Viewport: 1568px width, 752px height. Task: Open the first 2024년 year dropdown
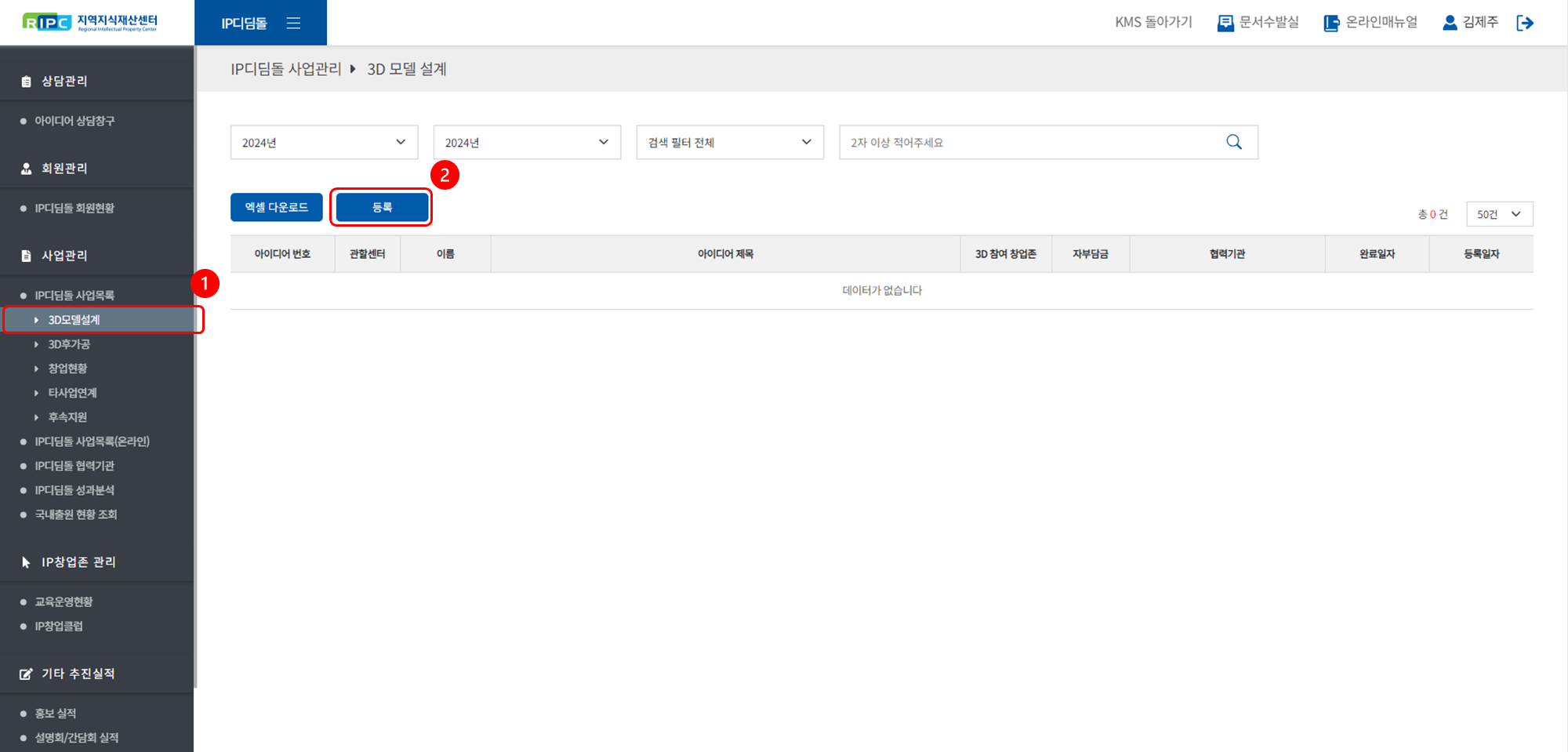tap(324, 143)
